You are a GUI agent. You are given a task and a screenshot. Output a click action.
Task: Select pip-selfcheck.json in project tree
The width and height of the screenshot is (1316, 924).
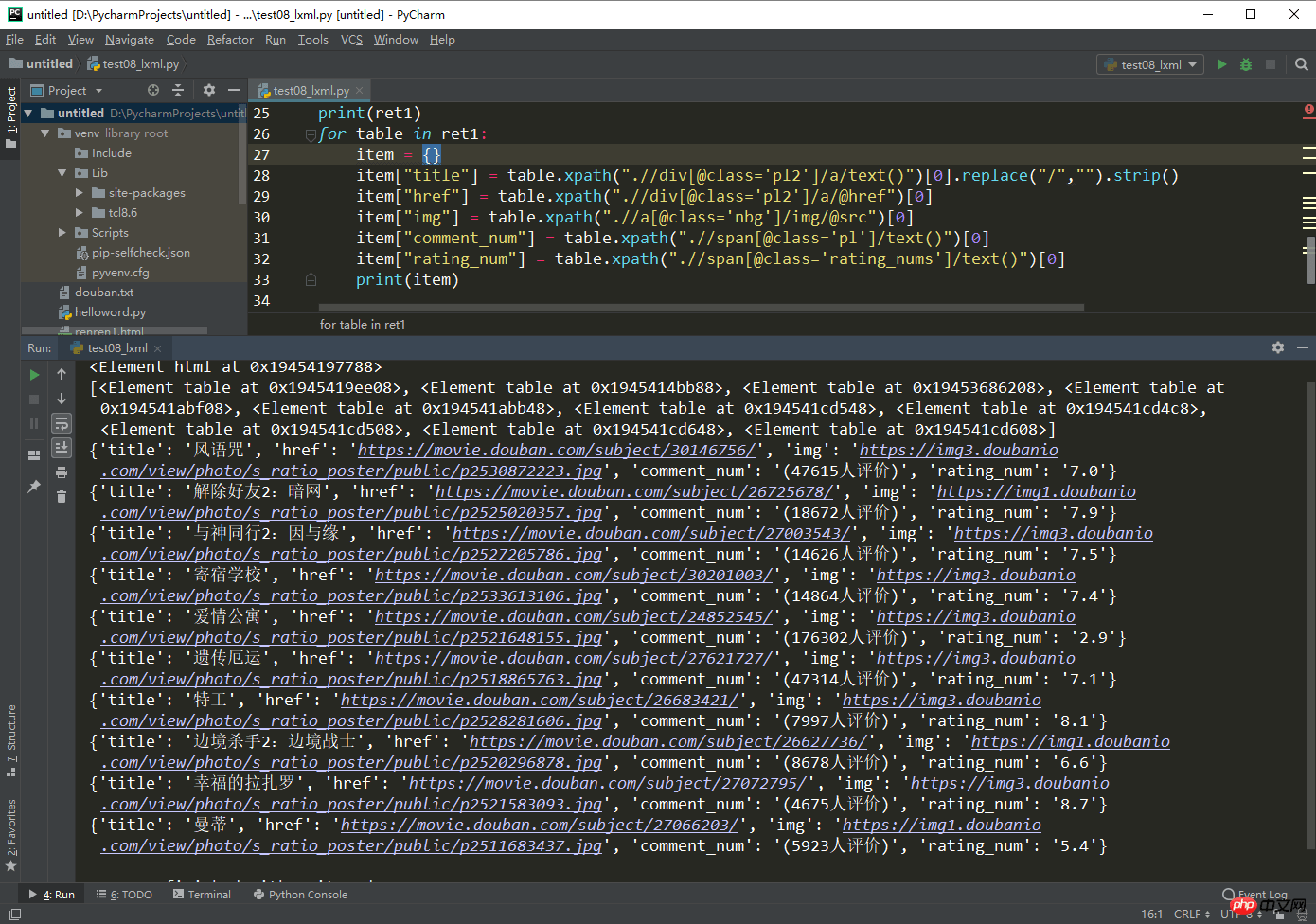(x=141, y=253)
